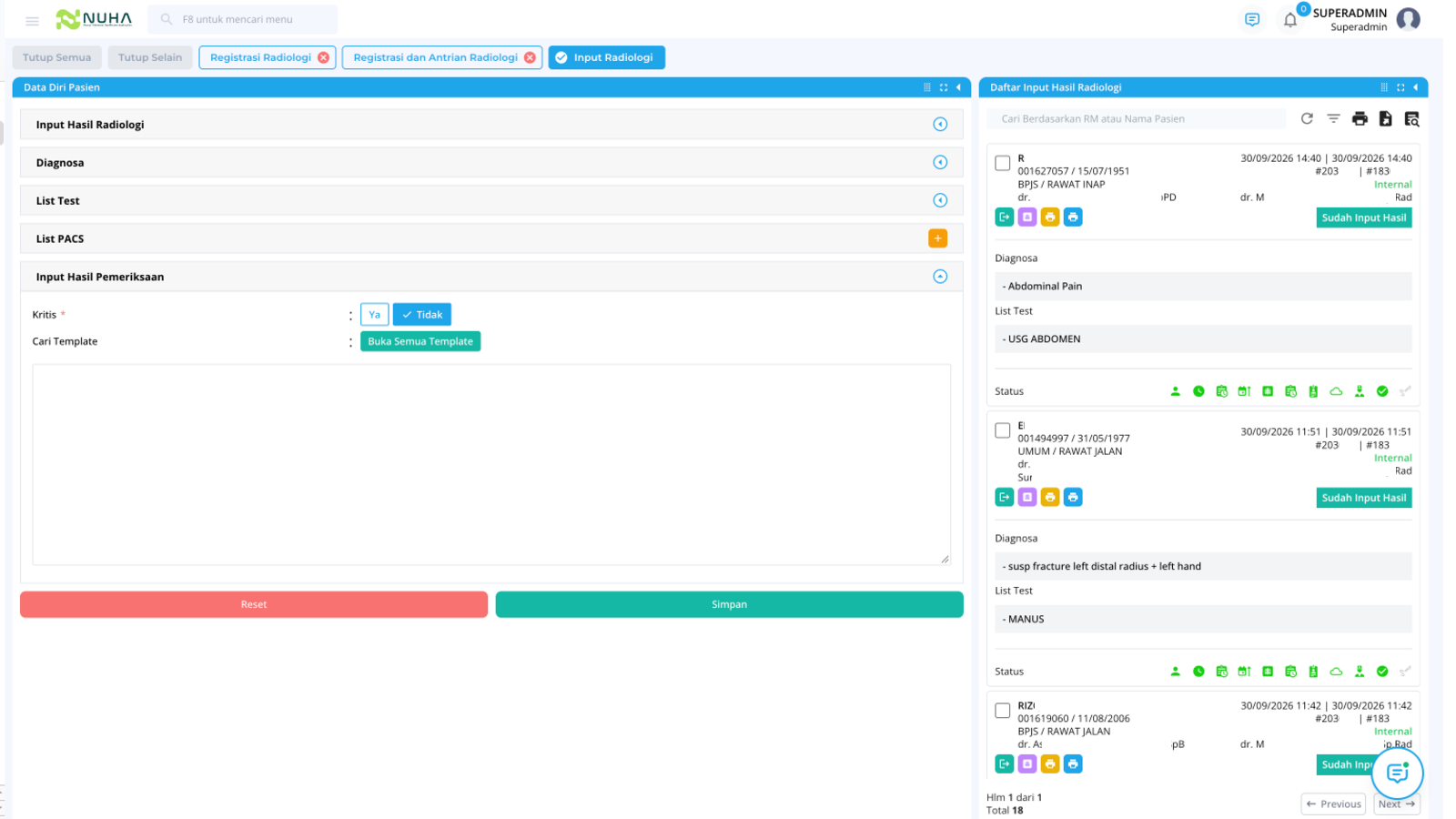Add a List PACS entry with the plus button
Image resolution: width=1456 pixels, height=819 pixels.
937,238
